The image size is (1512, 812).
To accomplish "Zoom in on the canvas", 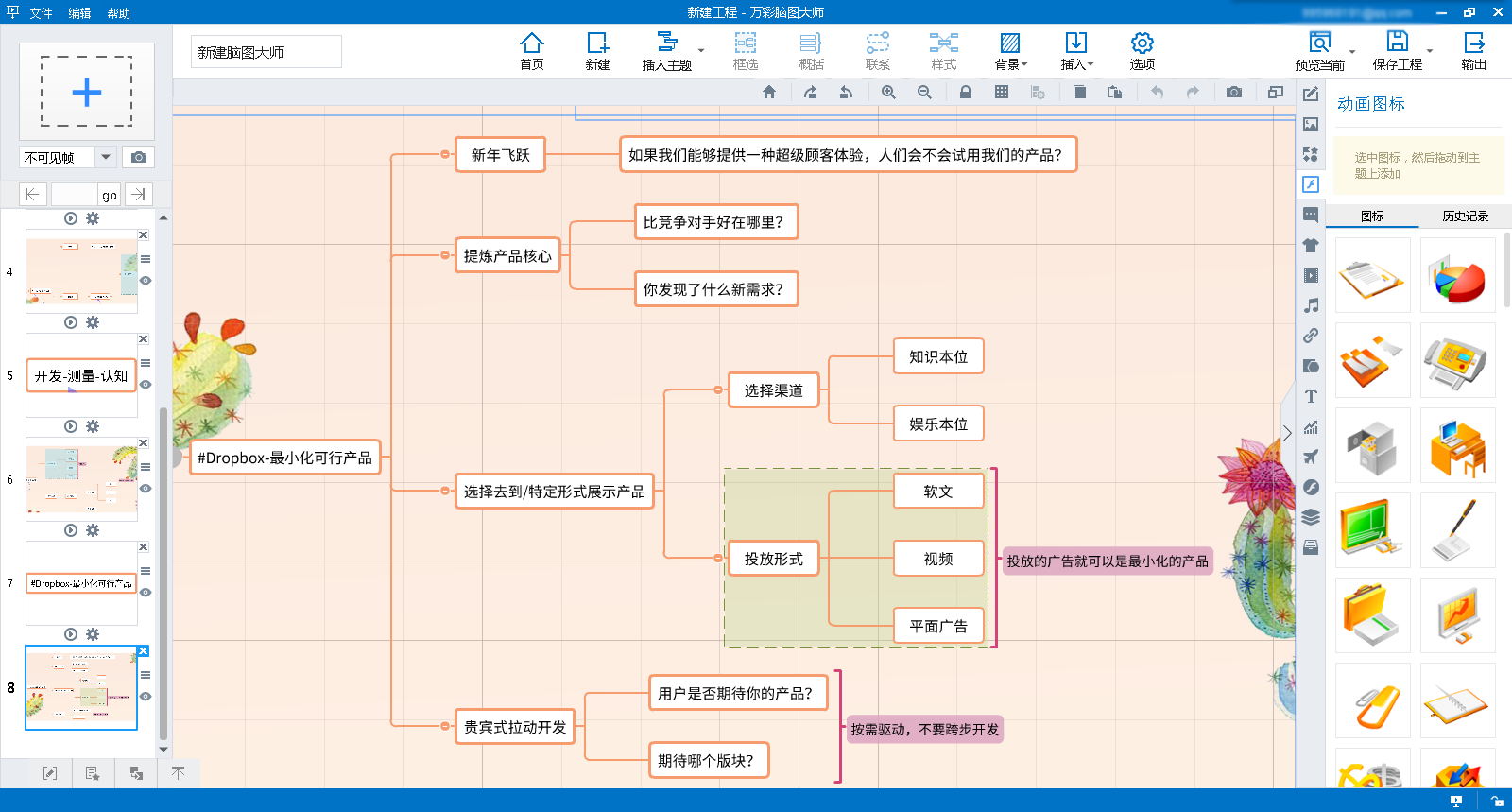I will (888, 92).
